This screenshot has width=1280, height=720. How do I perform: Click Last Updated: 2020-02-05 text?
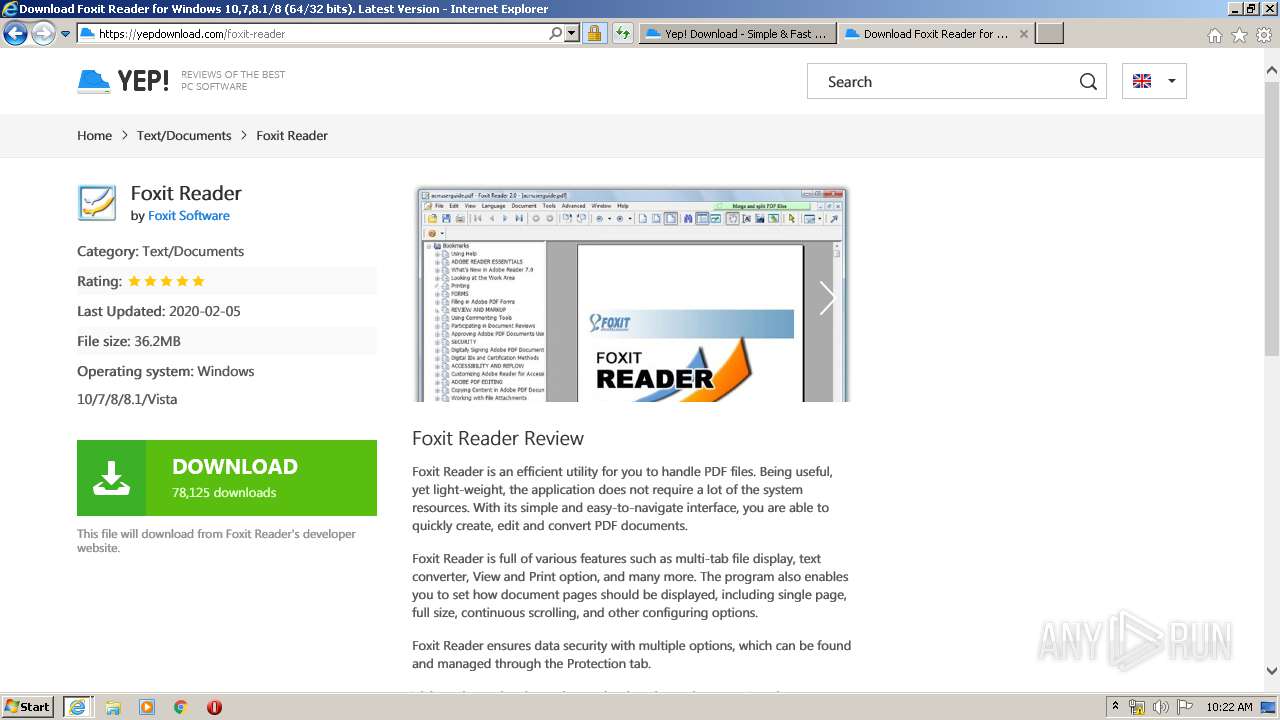(x=159, y=312)
